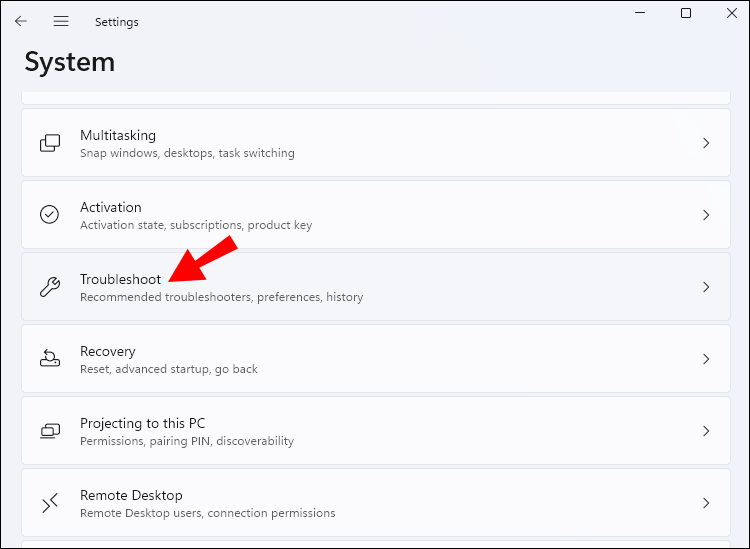Image resolution: width=750 pixels, height=549 pixels.
Task: Click the Projecting to this PC icon
Action: pyautogui.click(x=49, y=431)
